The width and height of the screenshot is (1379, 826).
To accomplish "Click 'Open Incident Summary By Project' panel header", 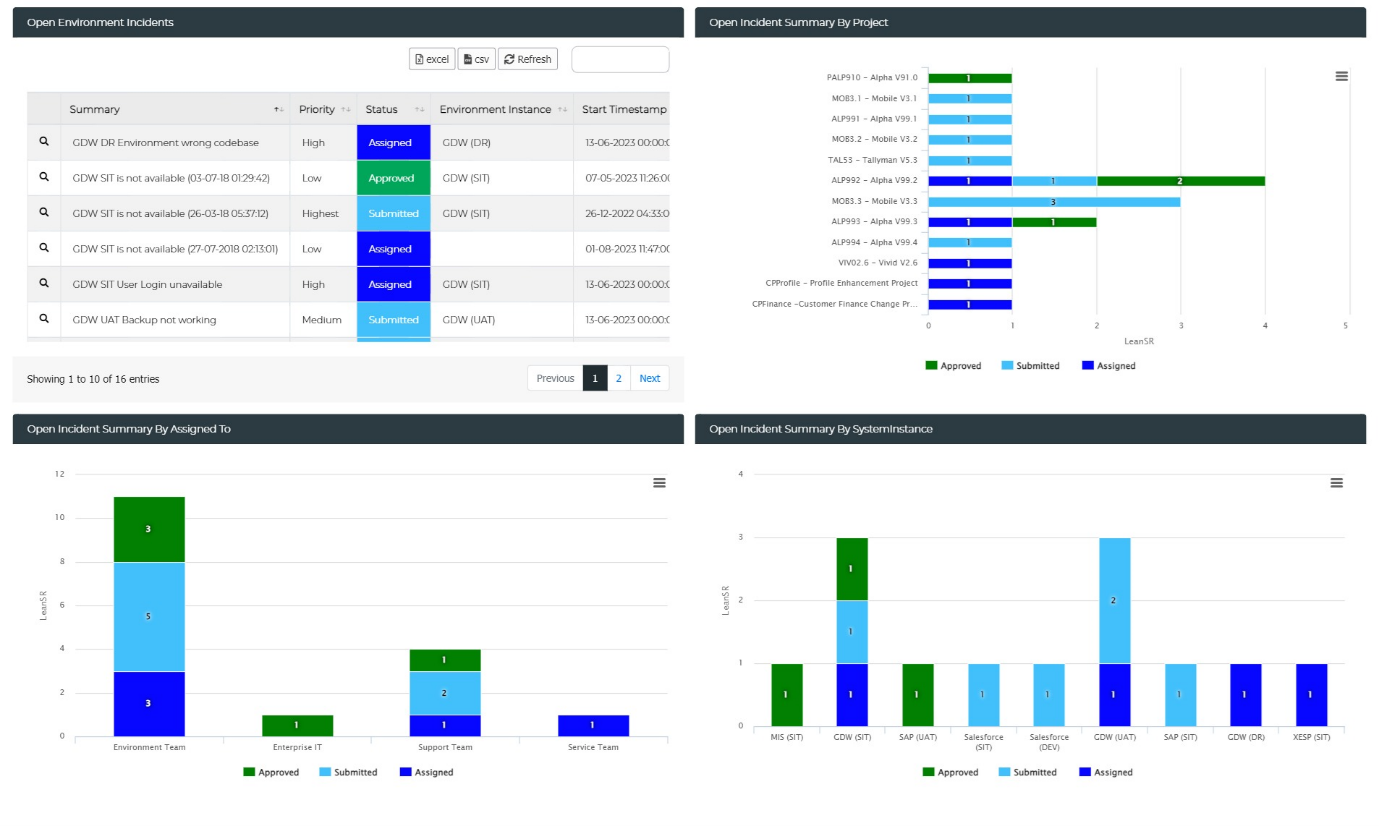I will (1030, 22).
